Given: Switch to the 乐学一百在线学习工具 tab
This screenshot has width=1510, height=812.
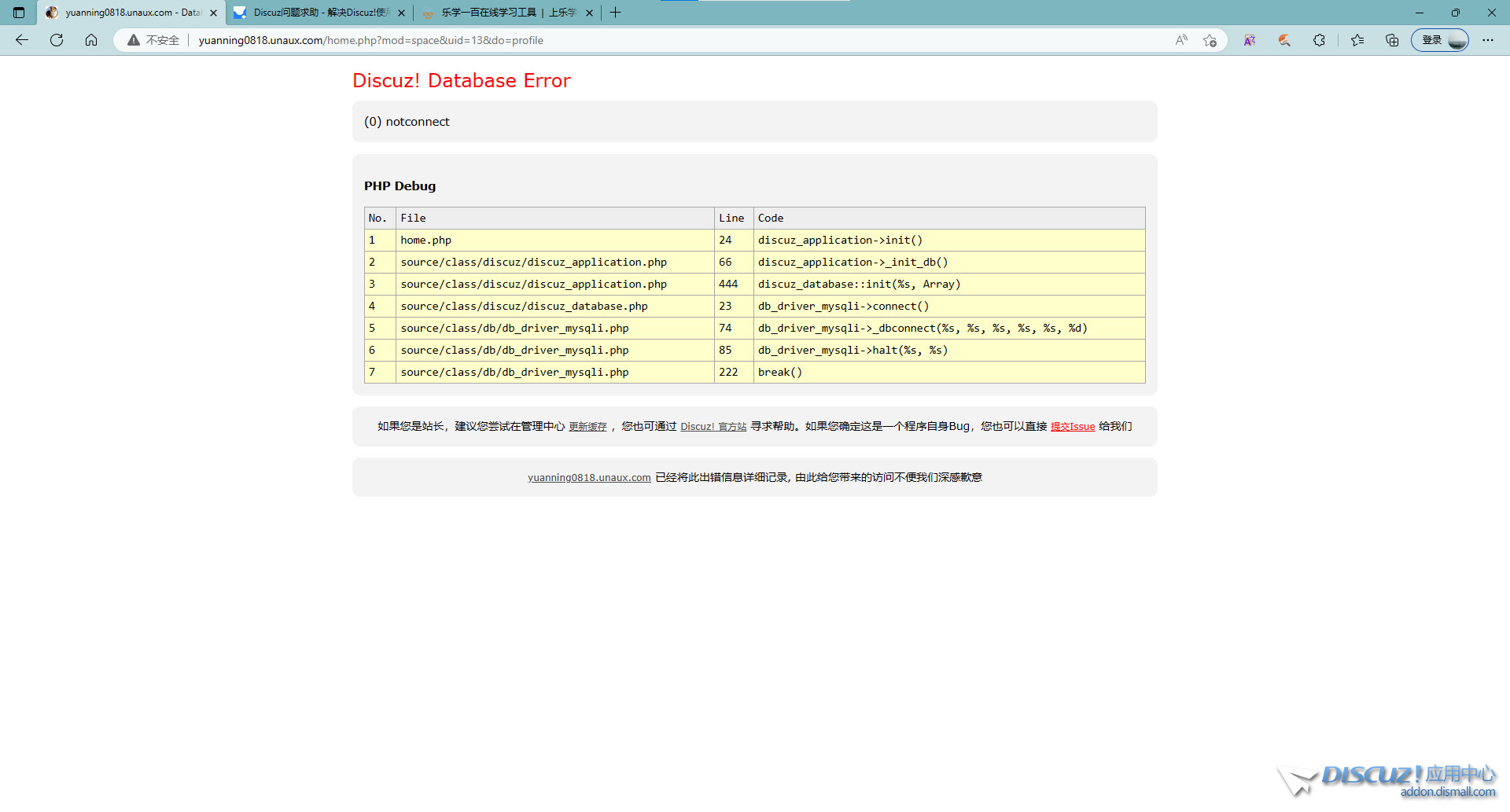Looking at the screenshot, I should [x=507, y=13].
